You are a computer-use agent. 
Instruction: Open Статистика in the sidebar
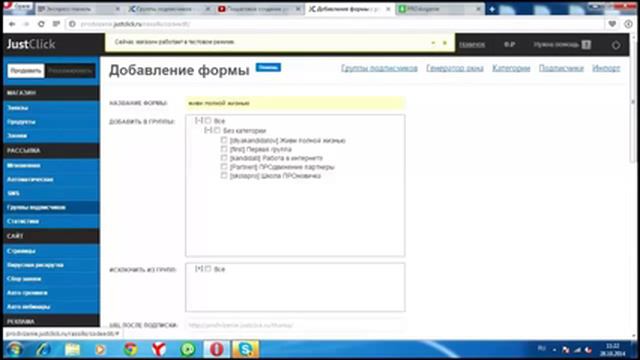point(51,221)
